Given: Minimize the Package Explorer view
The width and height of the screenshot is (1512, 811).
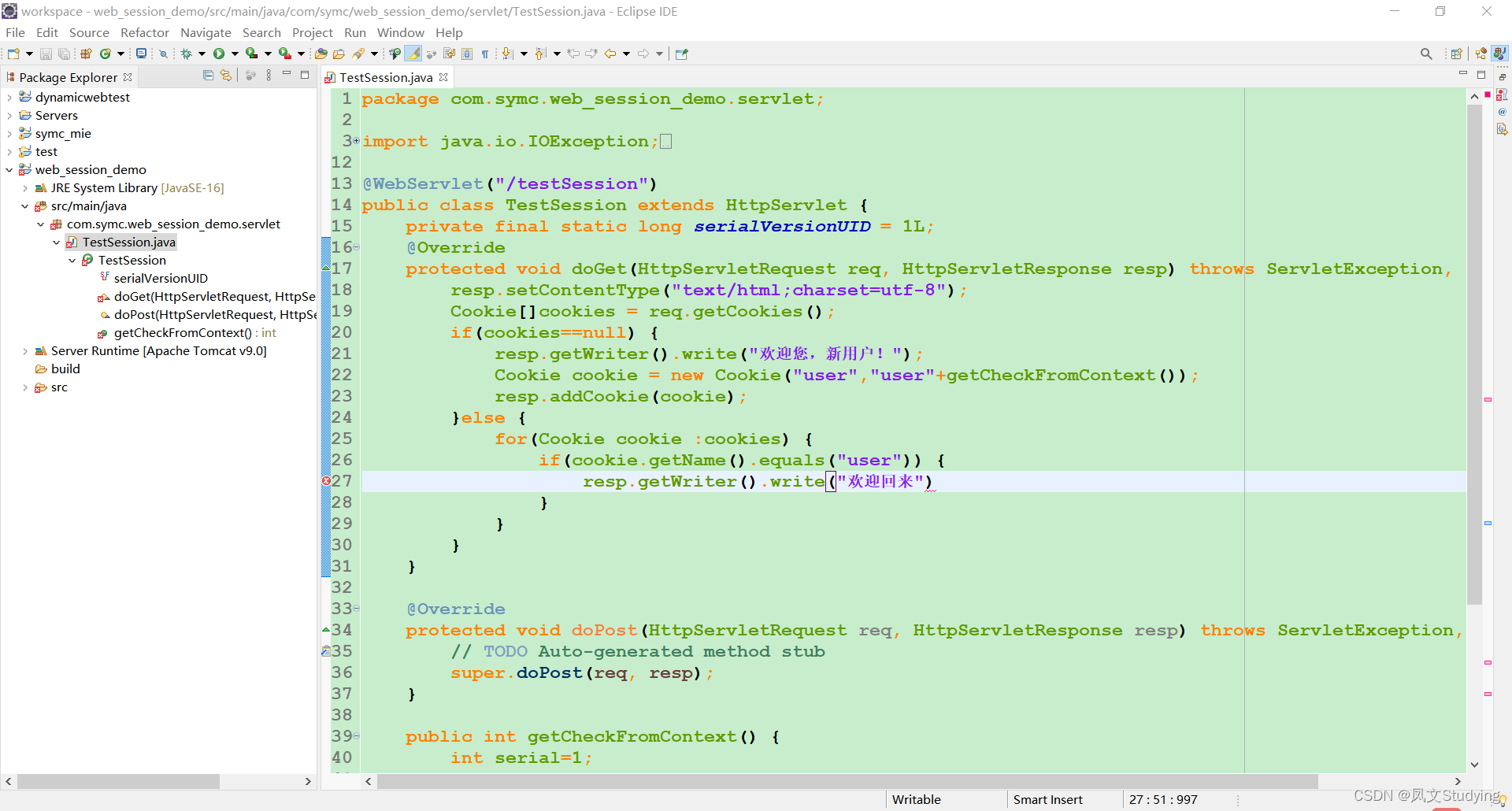Looking at the screenshot, I should [x=287, y=74].
